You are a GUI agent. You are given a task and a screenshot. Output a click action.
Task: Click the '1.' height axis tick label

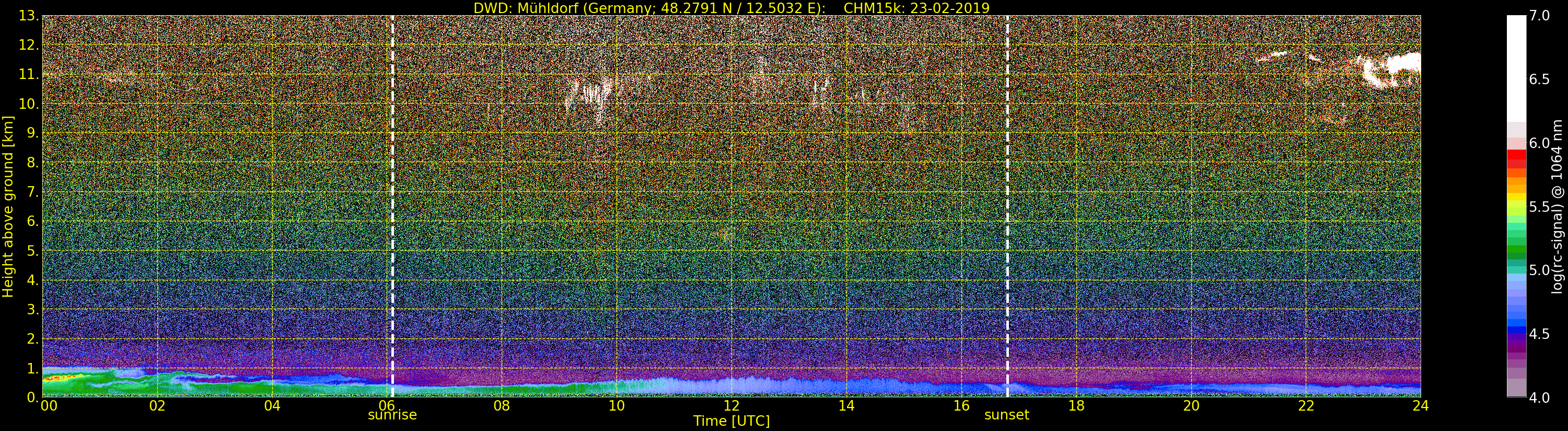coord(33,368)
